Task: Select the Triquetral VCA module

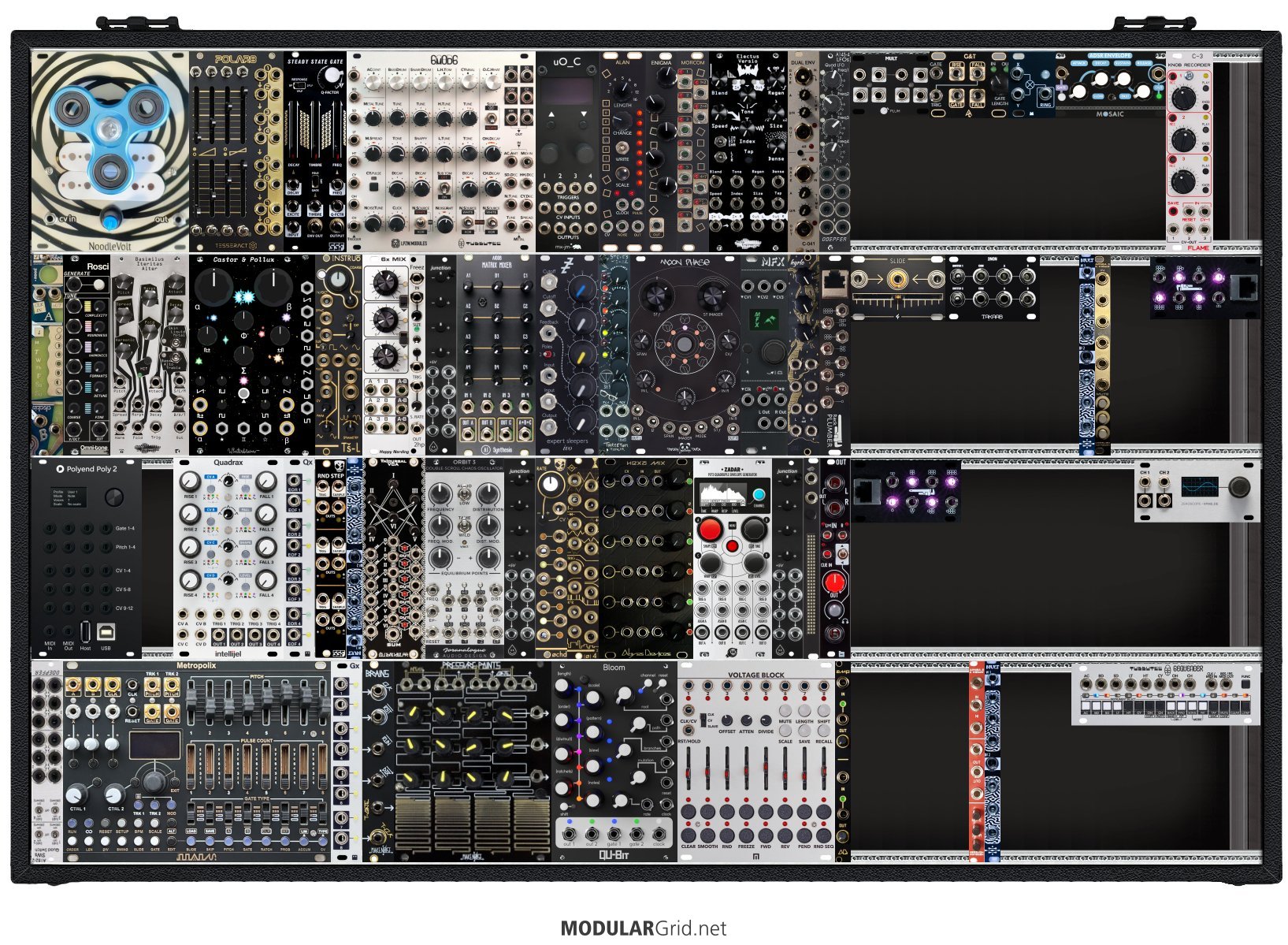Action: [x=393, y=557]
